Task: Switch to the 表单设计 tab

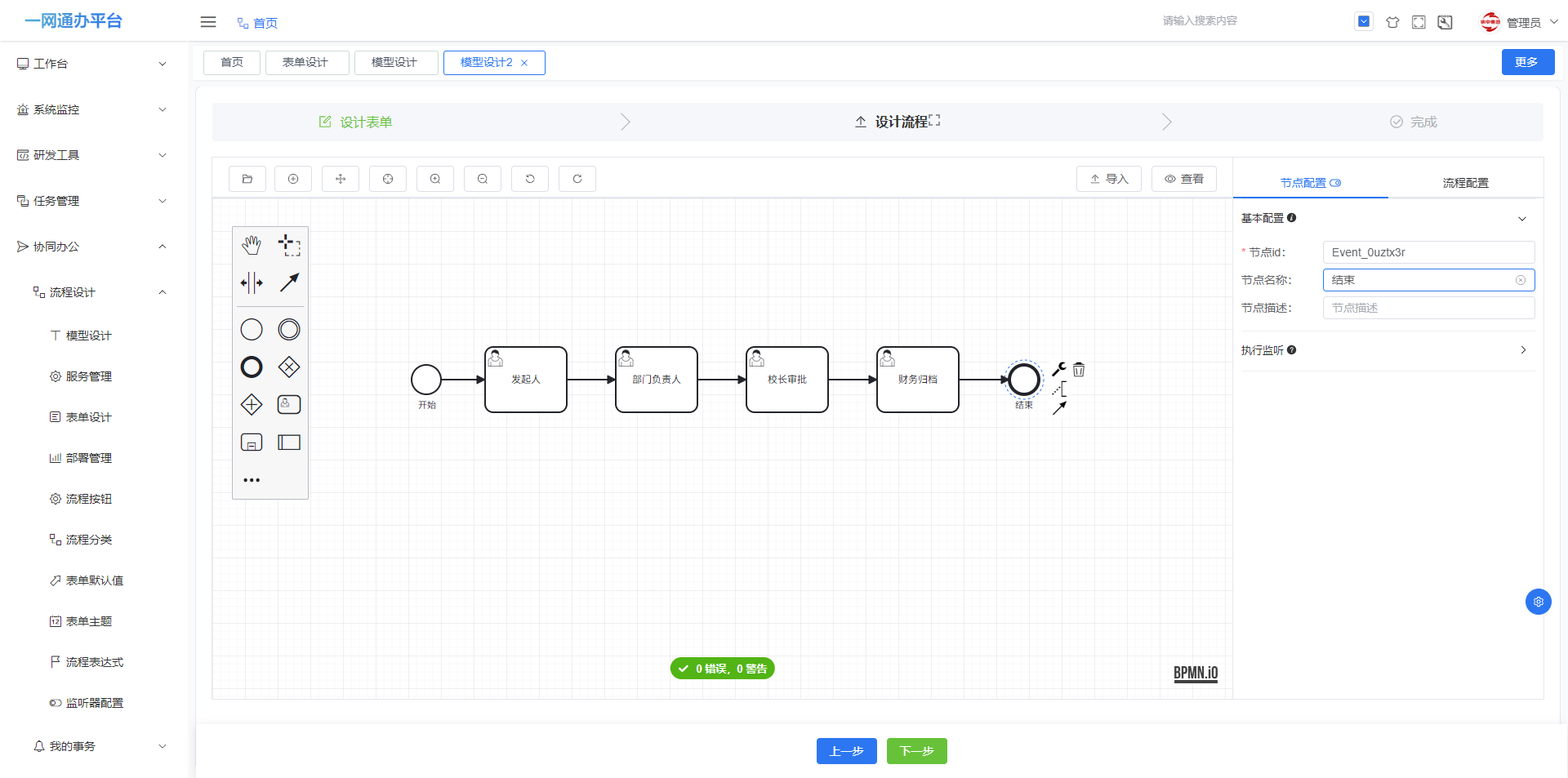Action: (307, 63)
